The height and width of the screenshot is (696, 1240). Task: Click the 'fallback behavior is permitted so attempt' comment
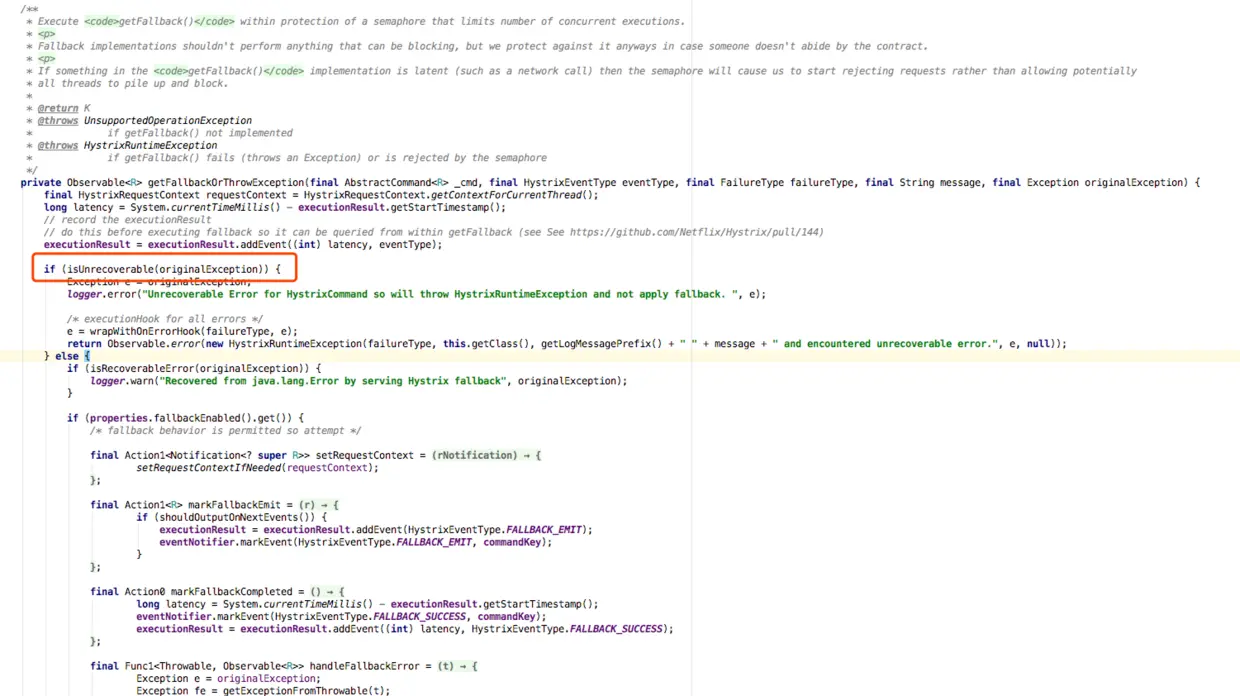(x=225, y=430)
